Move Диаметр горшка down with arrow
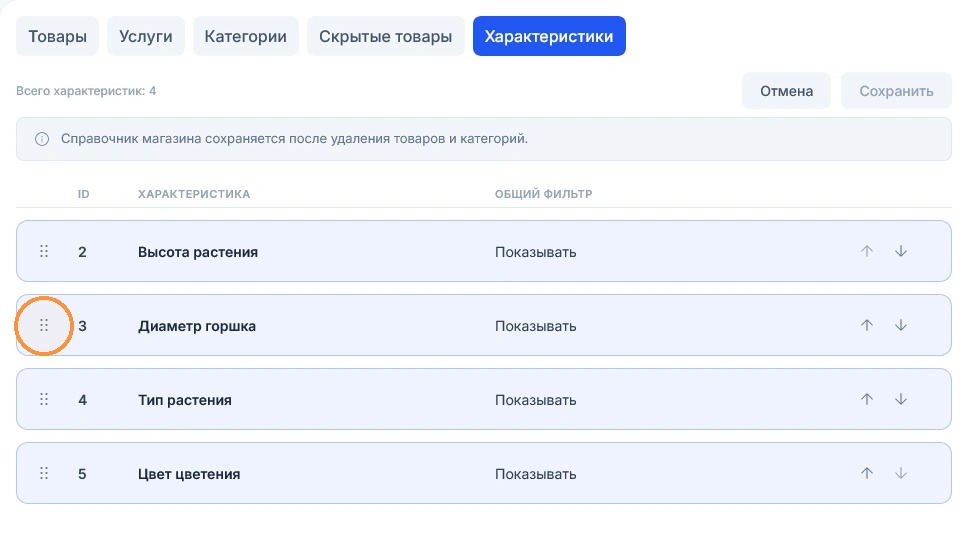The image size is (968, 546). 901,325
